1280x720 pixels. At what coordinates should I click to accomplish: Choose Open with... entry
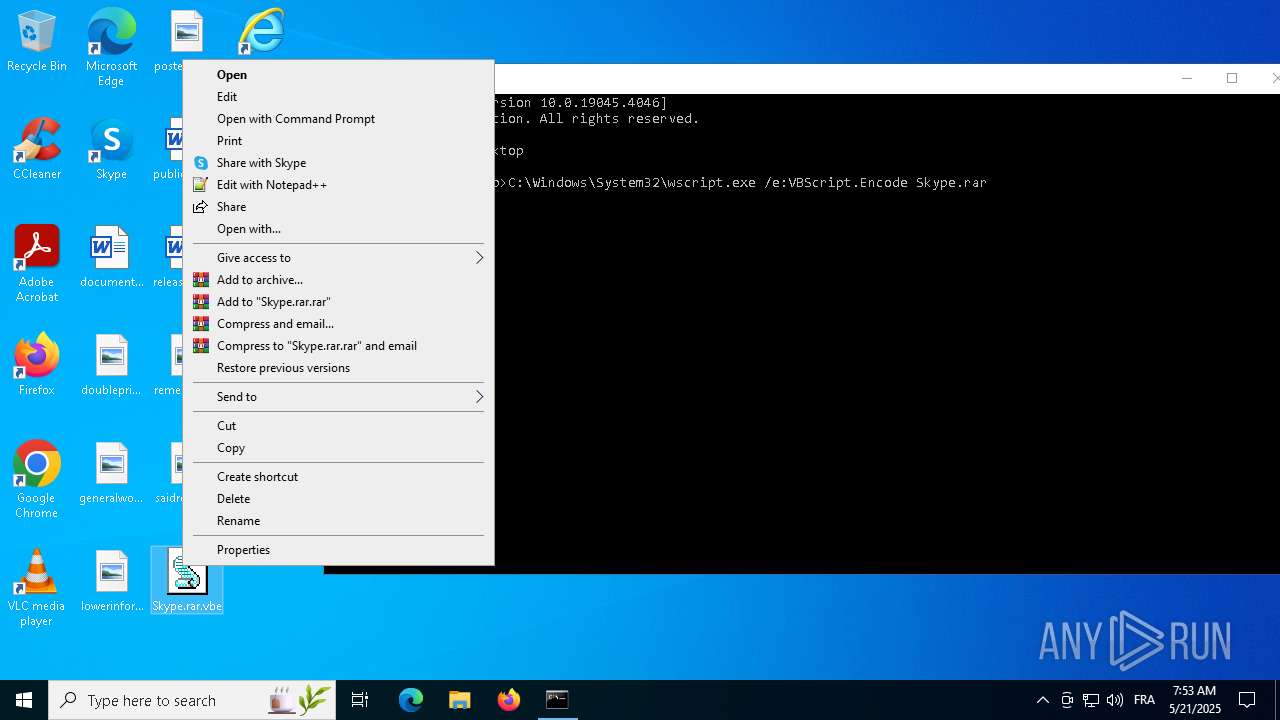coord(338,229)
